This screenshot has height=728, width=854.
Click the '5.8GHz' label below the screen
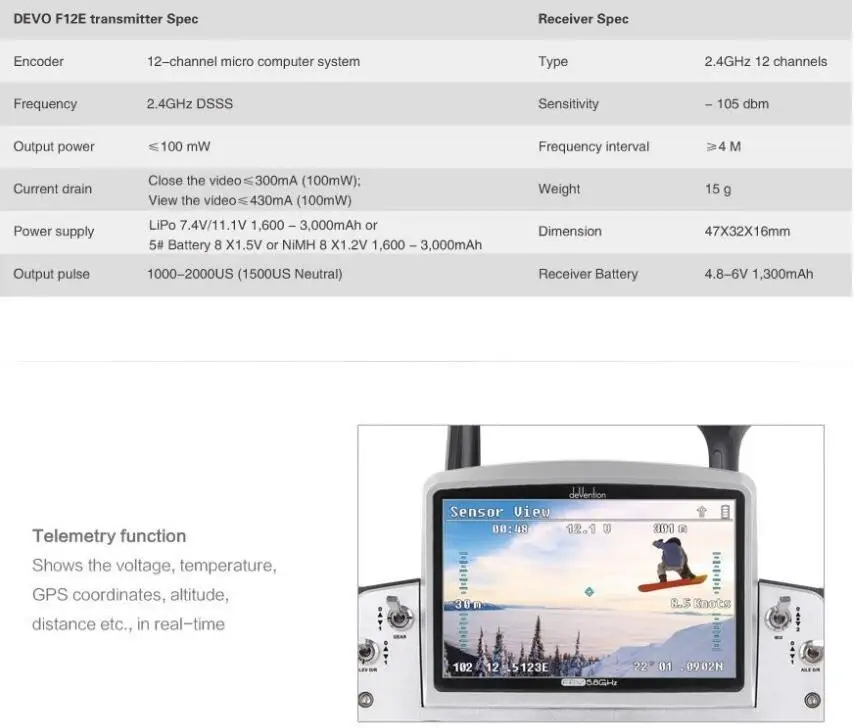(x=601, y=682)
